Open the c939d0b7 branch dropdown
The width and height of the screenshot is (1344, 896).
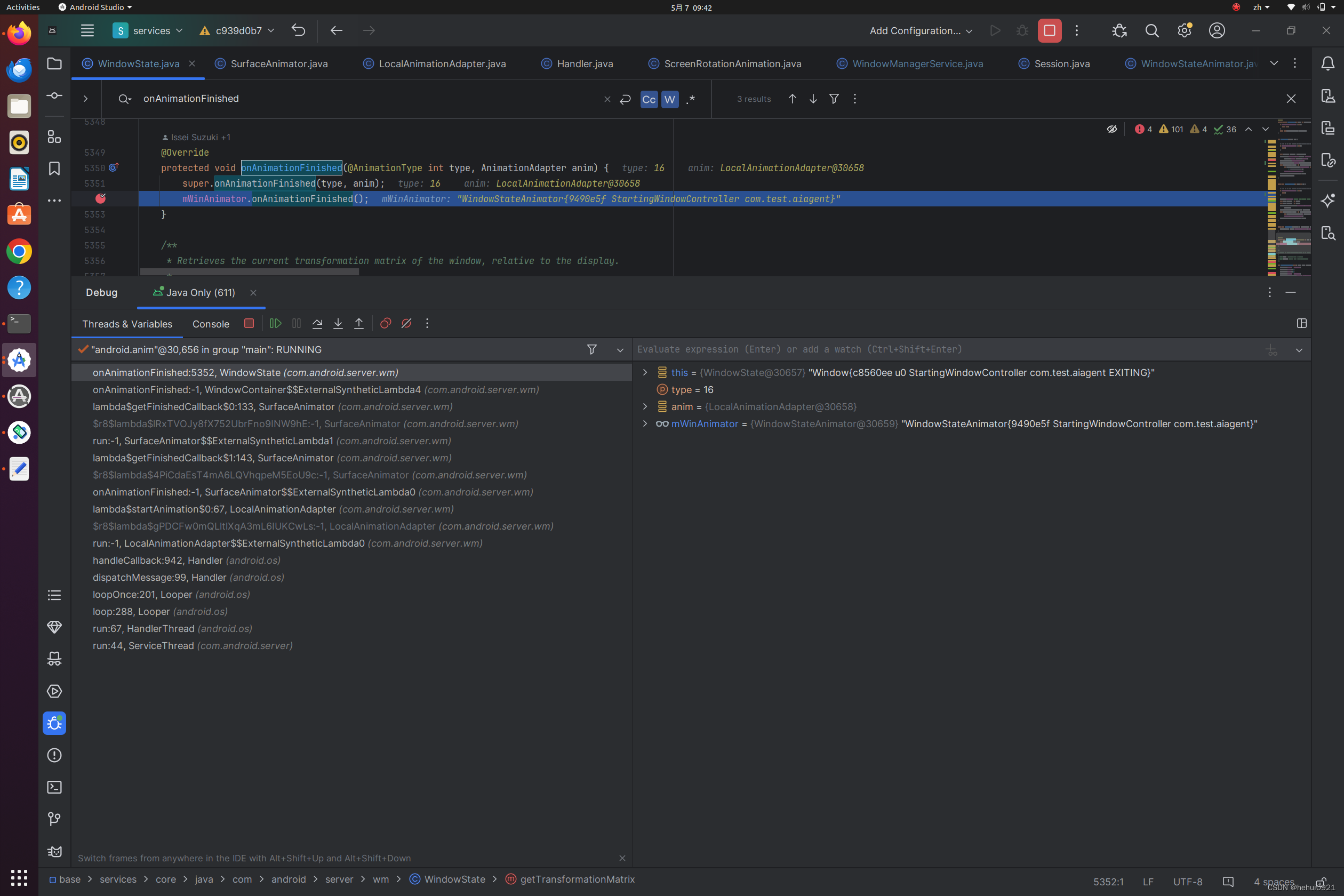coord(237,30)
